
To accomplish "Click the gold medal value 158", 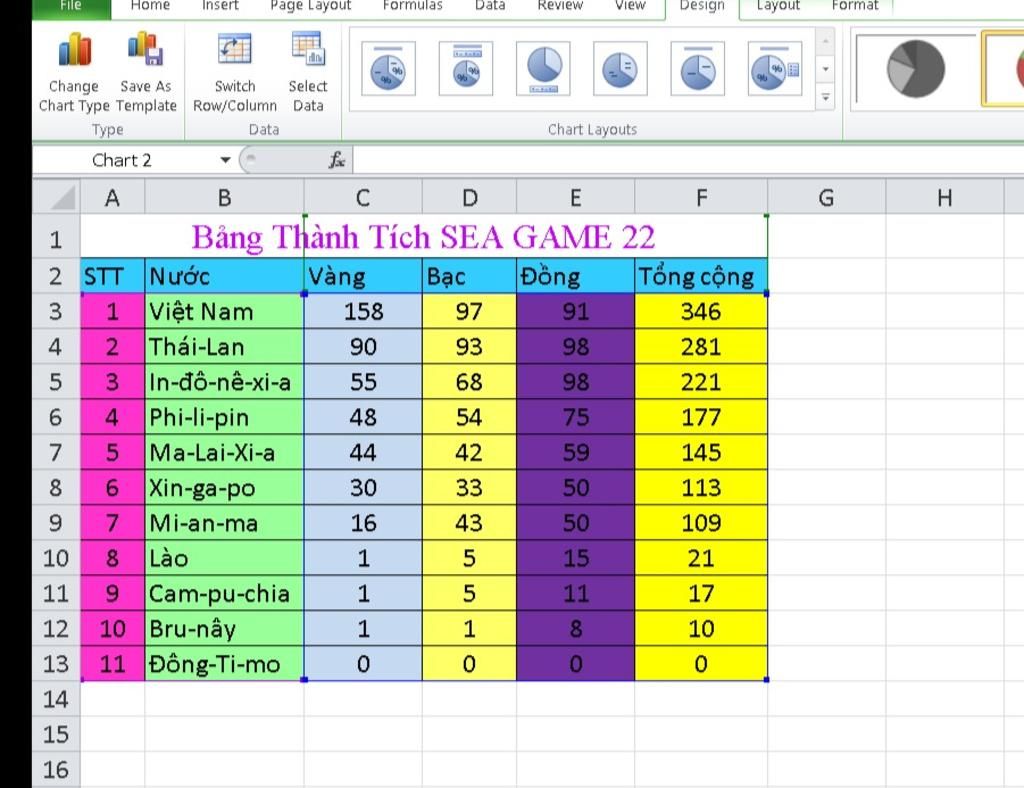I will coord(363,311).
